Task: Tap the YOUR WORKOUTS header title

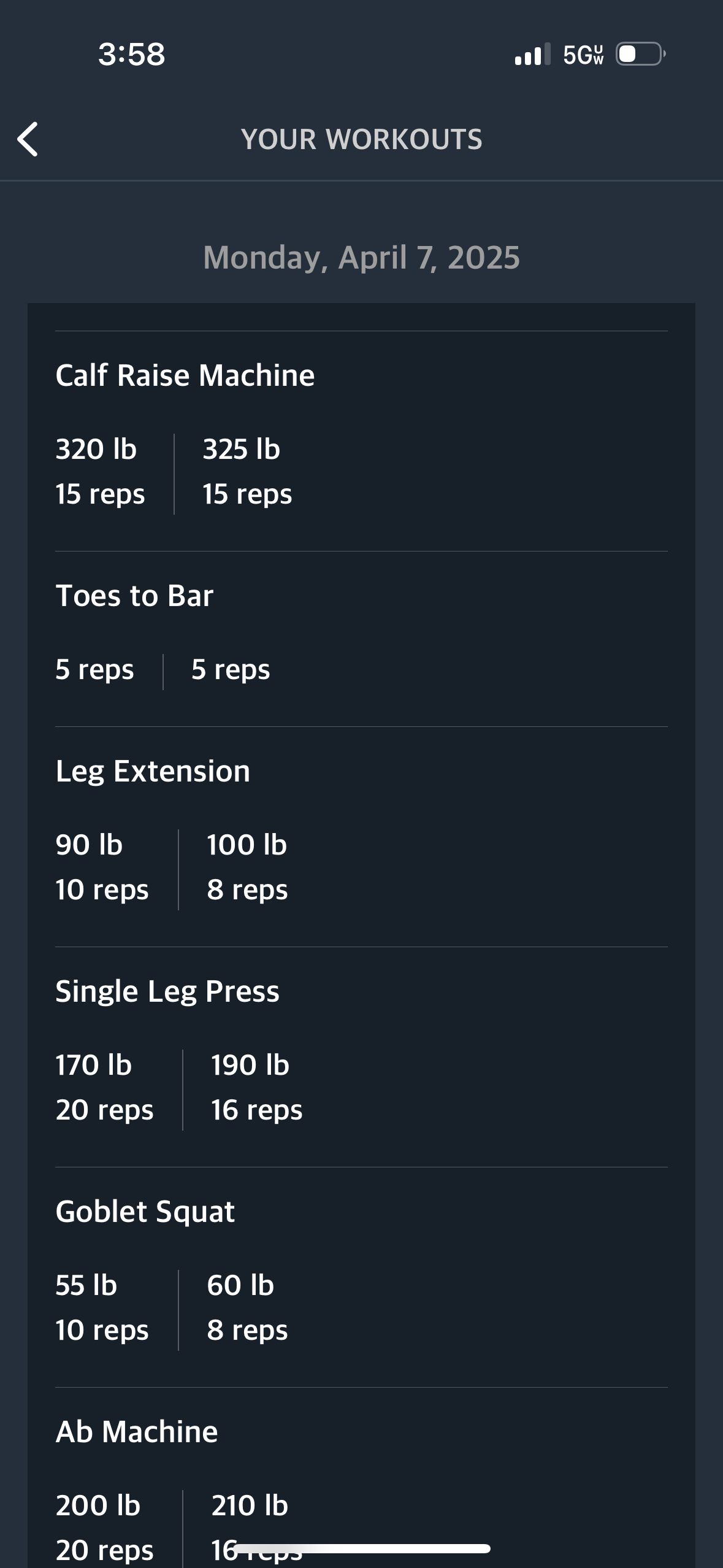Action: pos(362,139)
